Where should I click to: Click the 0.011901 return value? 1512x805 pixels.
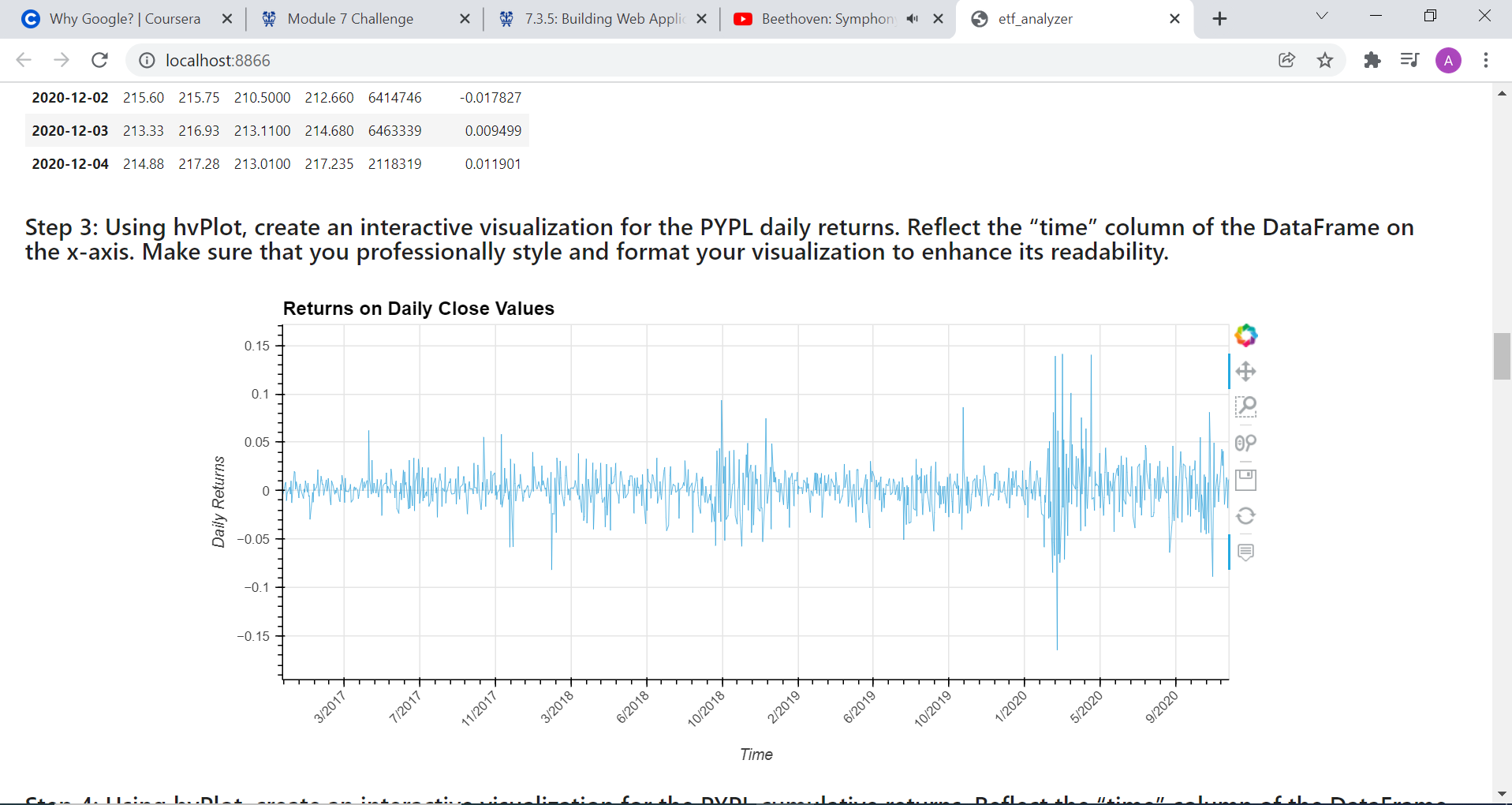click(493, 164)
